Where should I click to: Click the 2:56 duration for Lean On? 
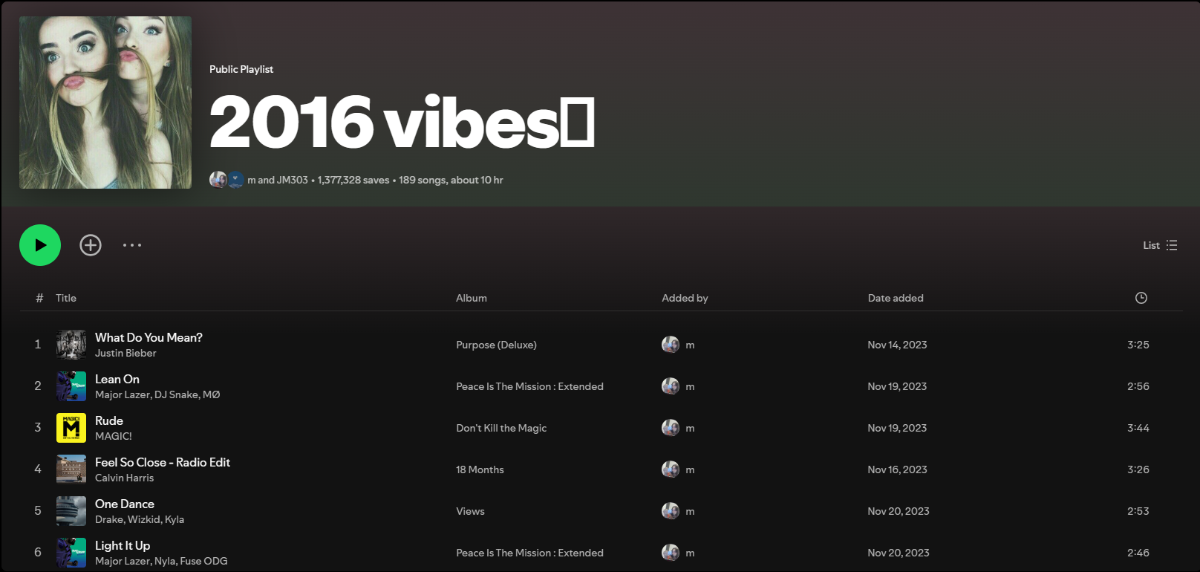(x=1138, y=386)
